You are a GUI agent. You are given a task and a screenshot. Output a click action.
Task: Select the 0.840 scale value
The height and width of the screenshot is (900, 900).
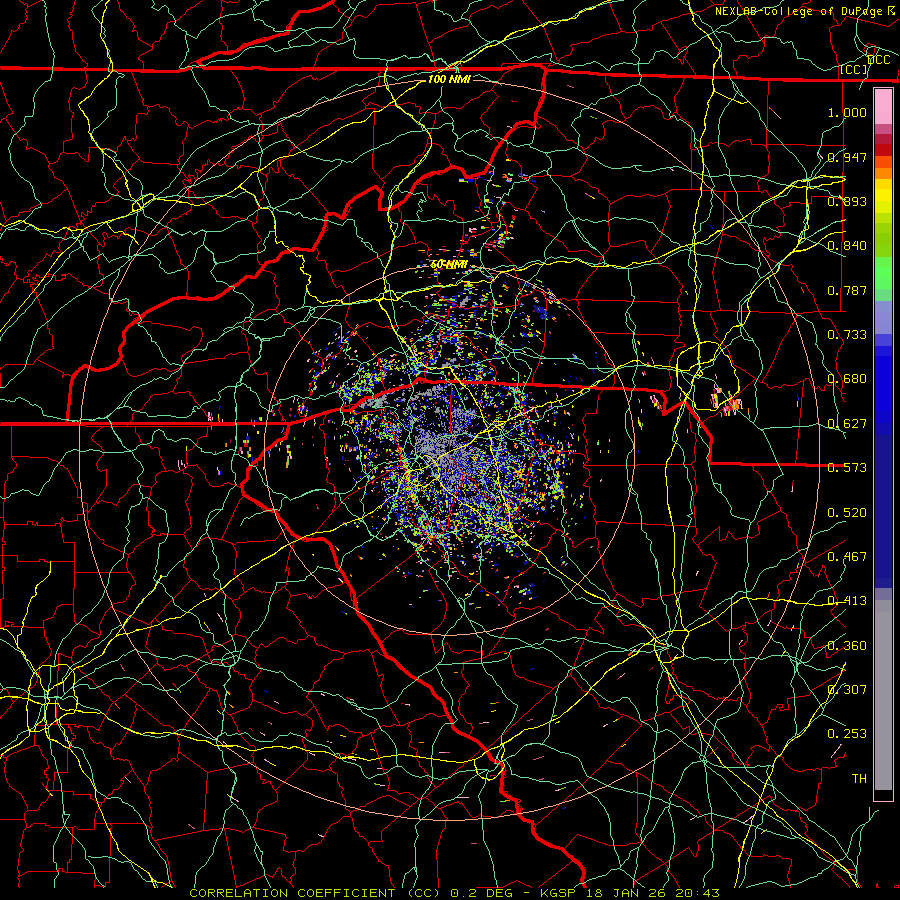[x=847, y=246]
